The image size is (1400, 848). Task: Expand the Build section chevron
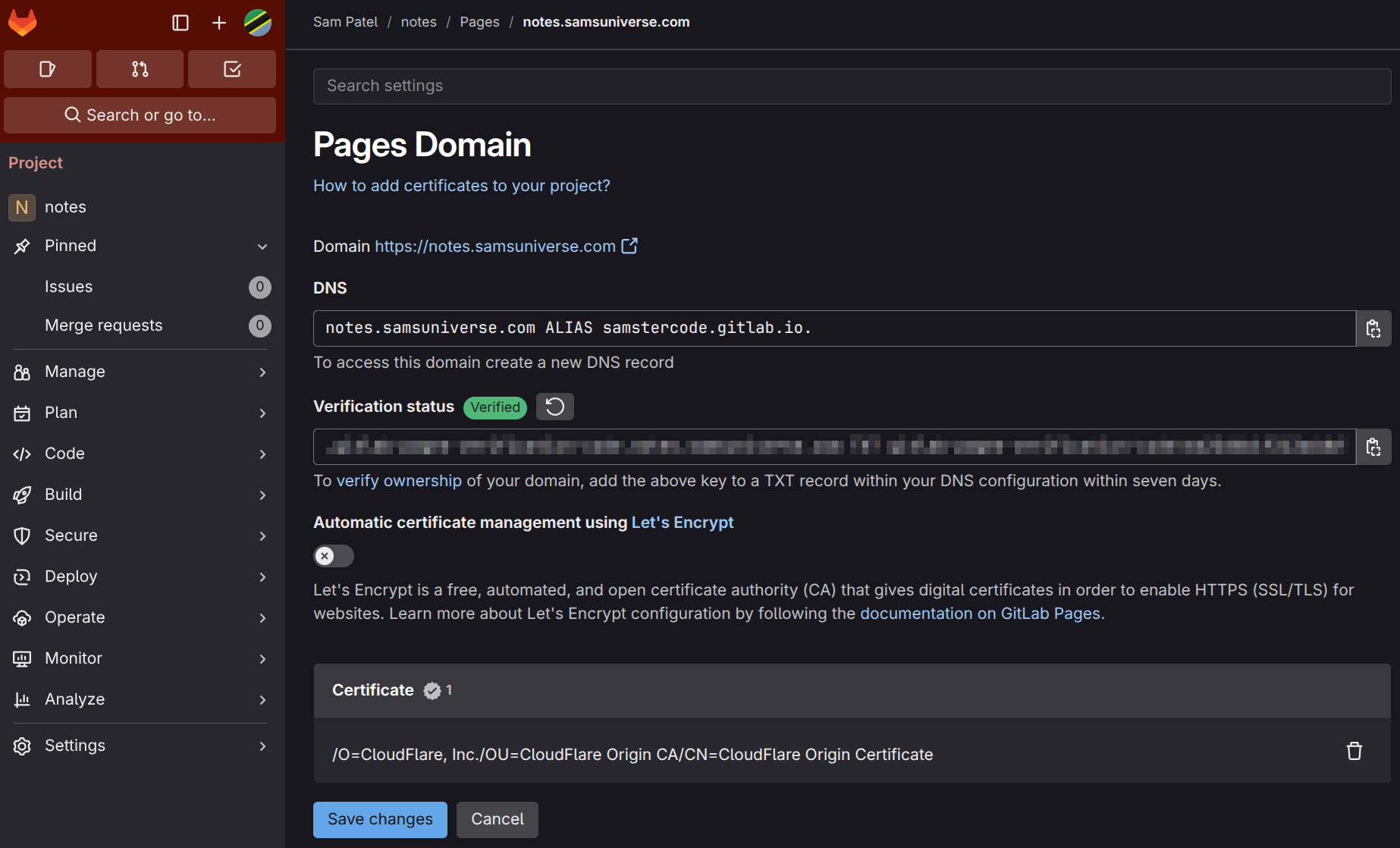tap(262, 495)
